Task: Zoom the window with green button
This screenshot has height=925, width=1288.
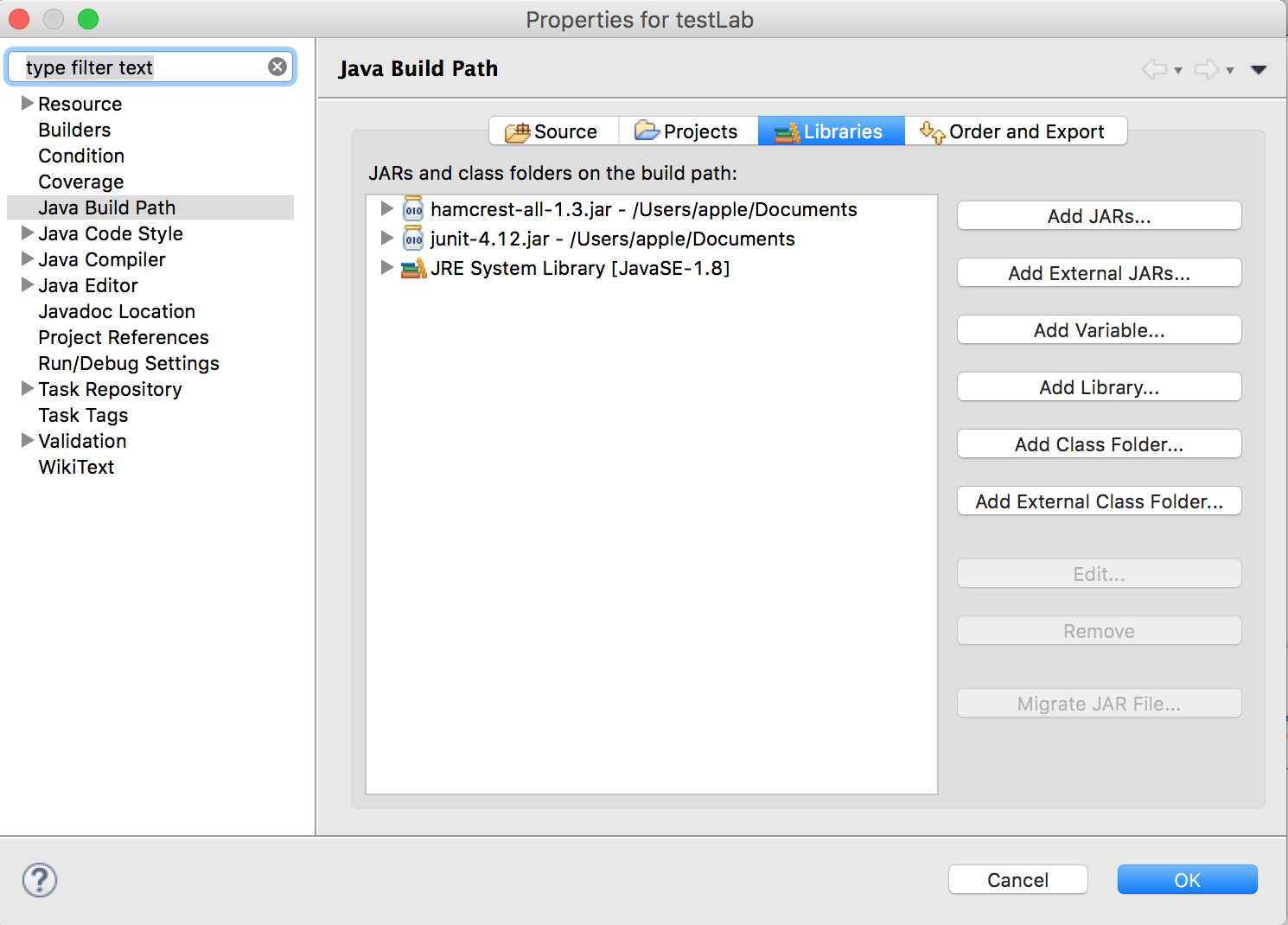Action: click(x=88, y=19)
